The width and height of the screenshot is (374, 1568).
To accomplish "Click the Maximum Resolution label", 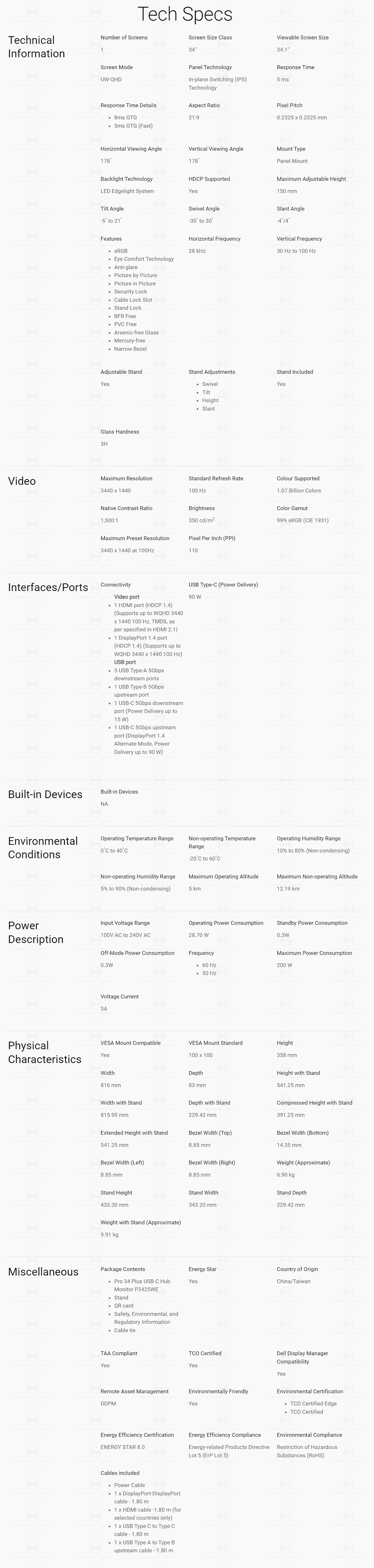I will pos(126,478).
